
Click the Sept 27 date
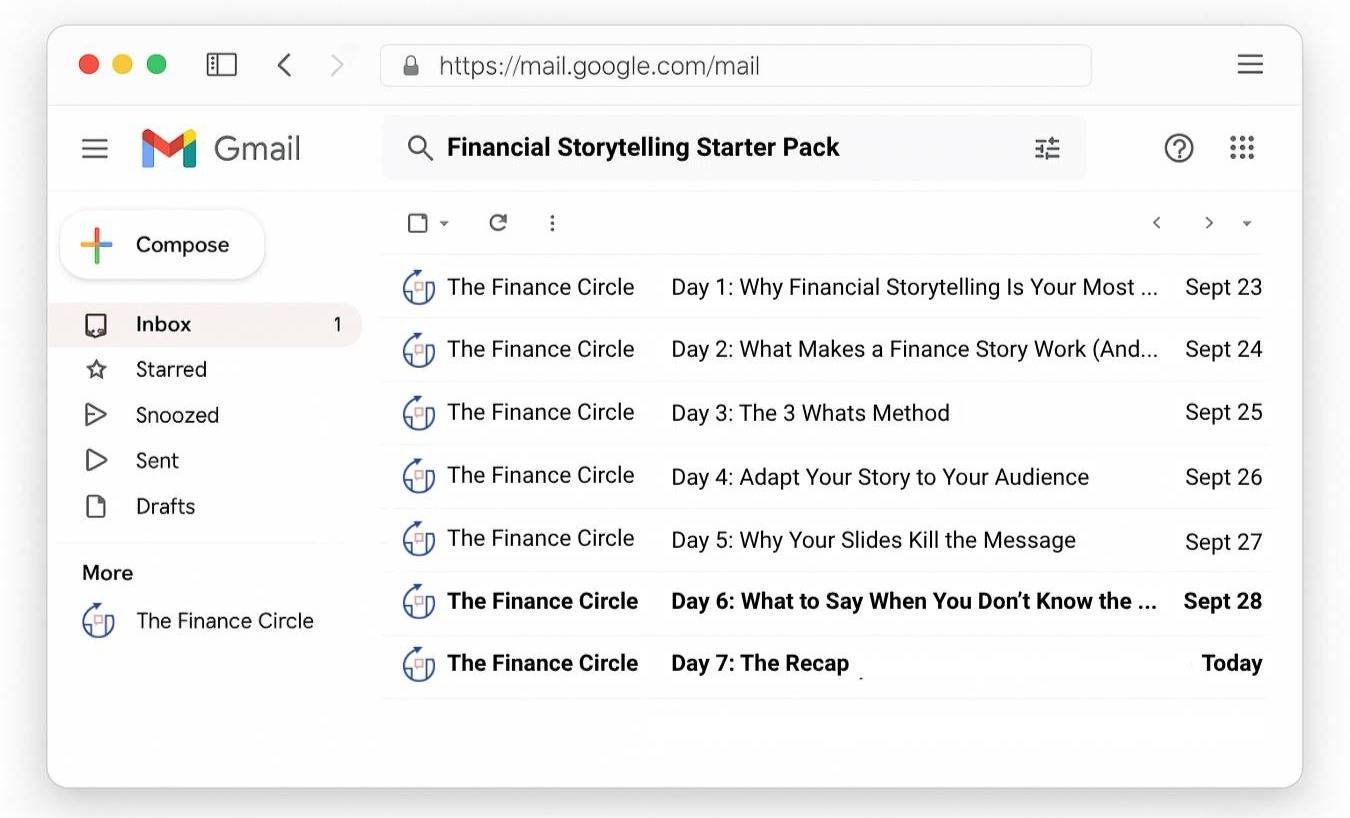click(1223, 541)
